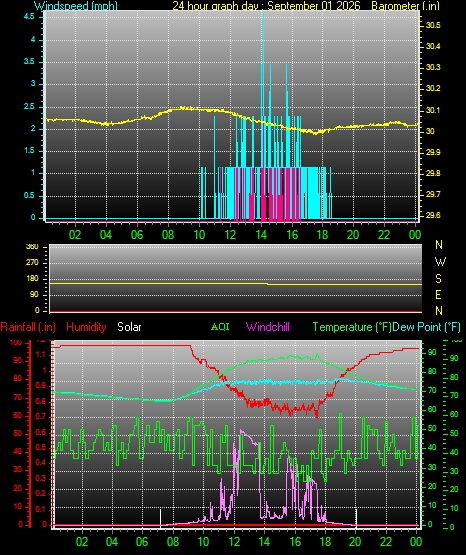Click the "Windchill" legend label
The height and width of the screenshot is (555, 466).
268,327
